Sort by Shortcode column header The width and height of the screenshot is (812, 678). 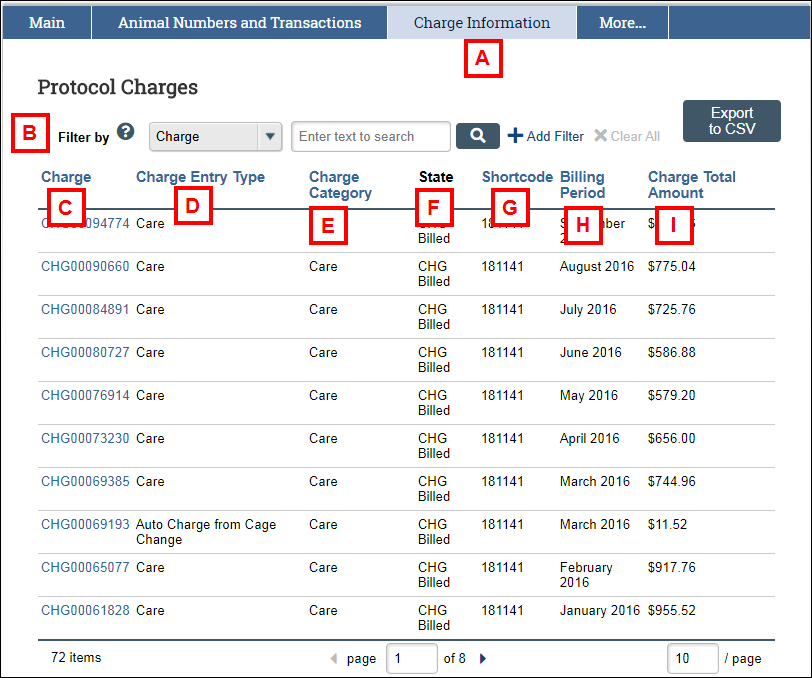click(x=517, y=177)
